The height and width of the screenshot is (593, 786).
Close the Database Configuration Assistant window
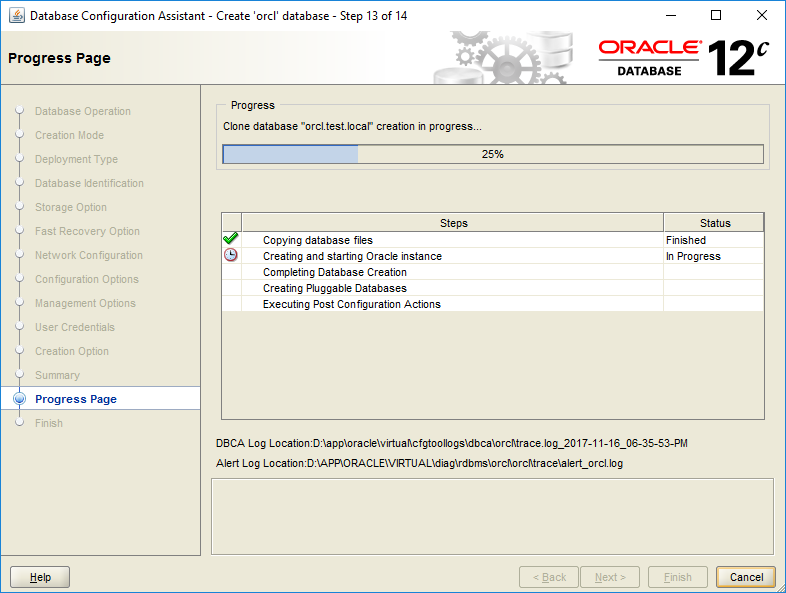(761, 16)
